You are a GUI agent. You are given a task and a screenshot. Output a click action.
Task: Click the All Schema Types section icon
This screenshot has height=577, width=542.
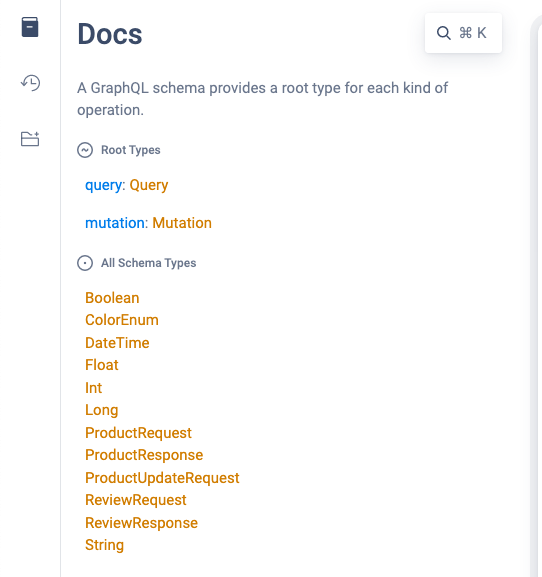click(85, 263)
